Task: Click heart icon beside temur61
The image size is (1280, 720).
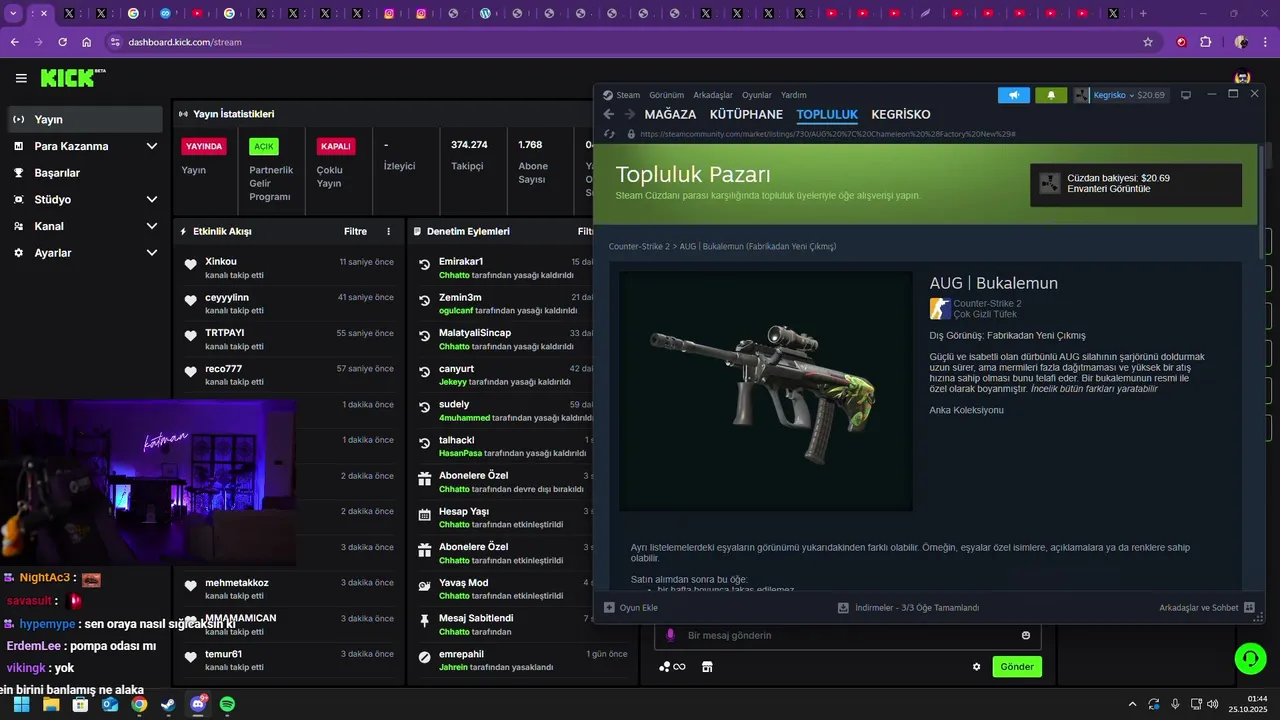Action: click(x=191, y=657)
